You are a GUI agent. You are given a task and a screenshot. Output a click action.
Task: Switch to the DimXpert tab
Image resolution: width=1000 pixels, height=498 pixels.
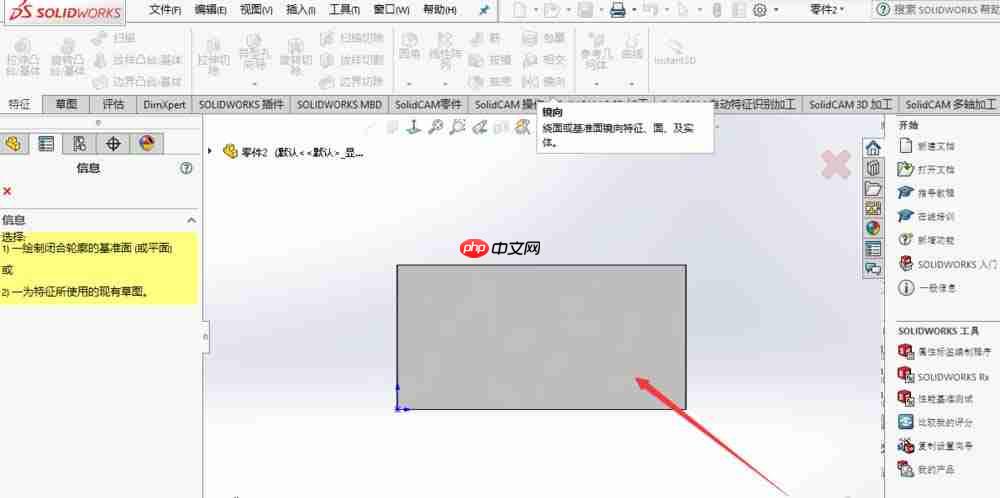165,105
